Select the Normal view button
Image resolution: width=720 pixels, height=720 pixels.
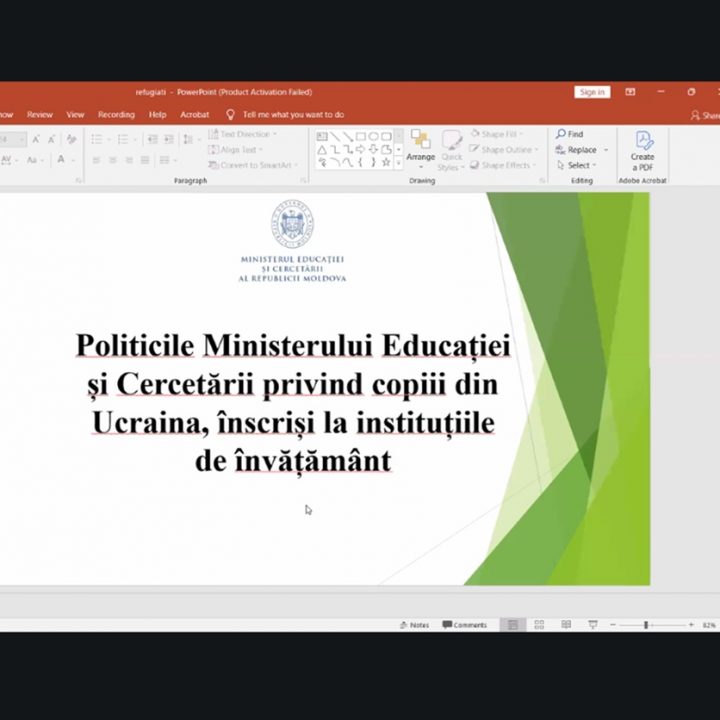[x=513, y=625]
